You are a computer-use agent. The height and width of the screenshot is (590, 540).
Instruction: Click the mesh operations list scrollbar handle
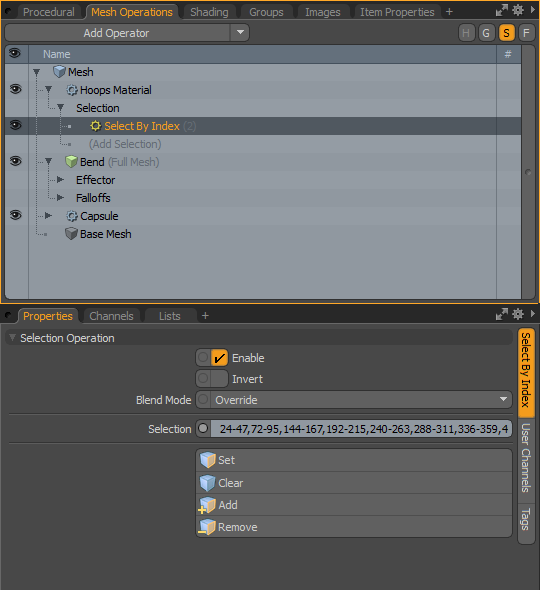click(528, 172)
